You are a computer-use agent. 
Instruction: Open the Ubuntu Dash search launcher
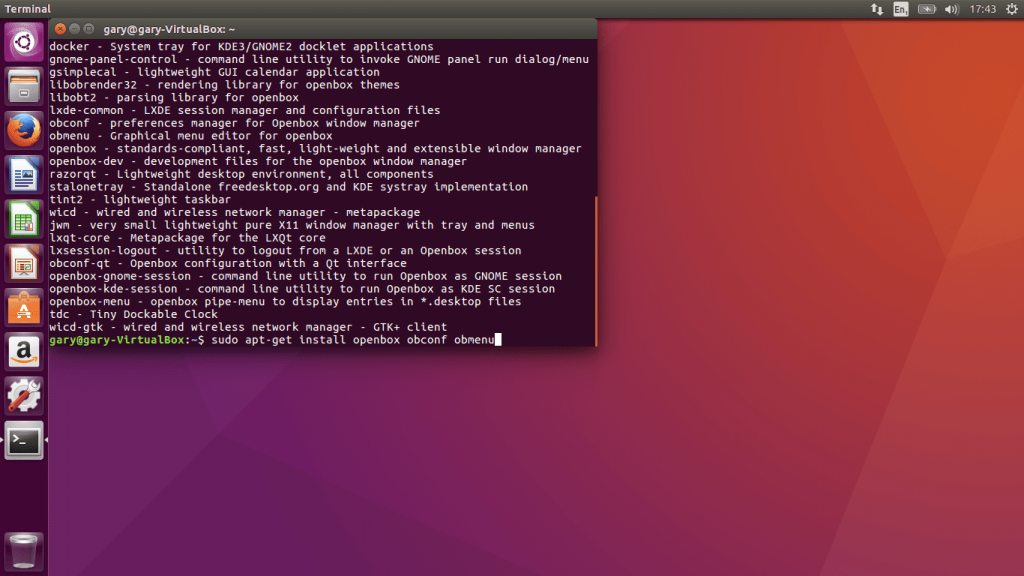pos(24,42)
